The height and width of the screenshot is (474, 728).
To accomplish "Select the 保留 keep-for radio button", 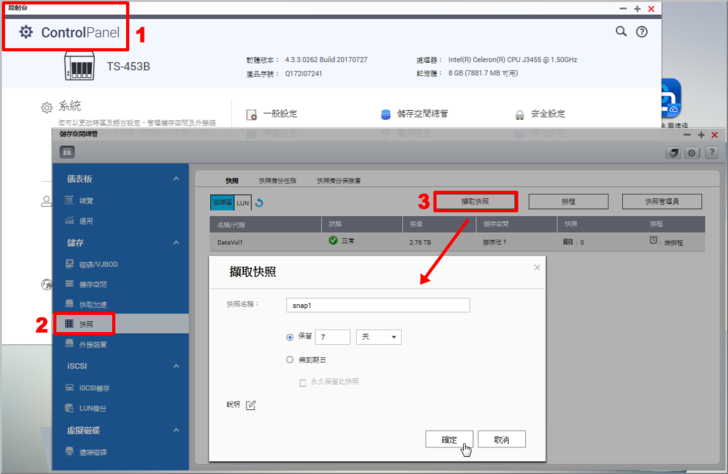I will click(x=290, y=338).
